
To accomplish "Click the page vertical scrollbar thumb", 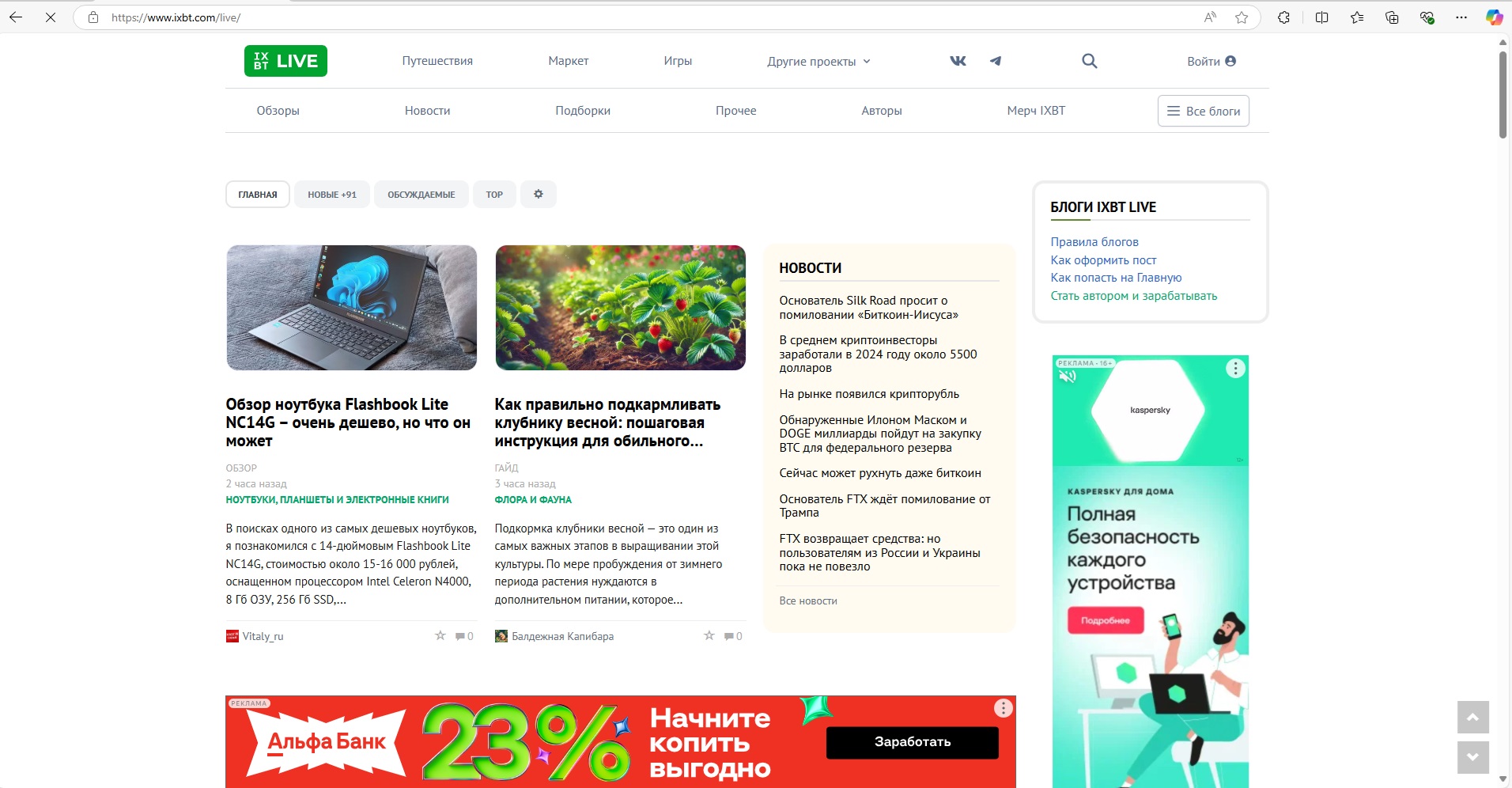I will pyautogui.click(x=1503, y=95).
